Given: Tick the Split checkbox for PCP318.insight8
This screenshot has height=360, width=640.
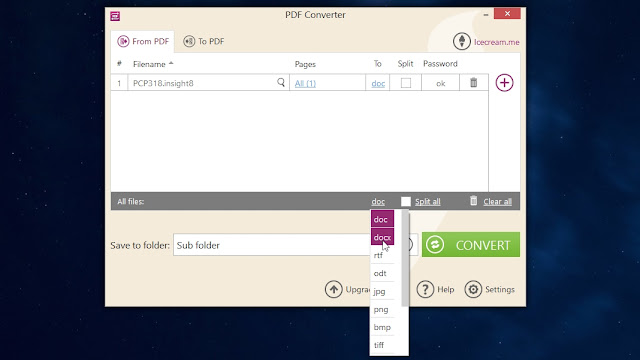Looking at the screenshot, I should coord(406,83).
